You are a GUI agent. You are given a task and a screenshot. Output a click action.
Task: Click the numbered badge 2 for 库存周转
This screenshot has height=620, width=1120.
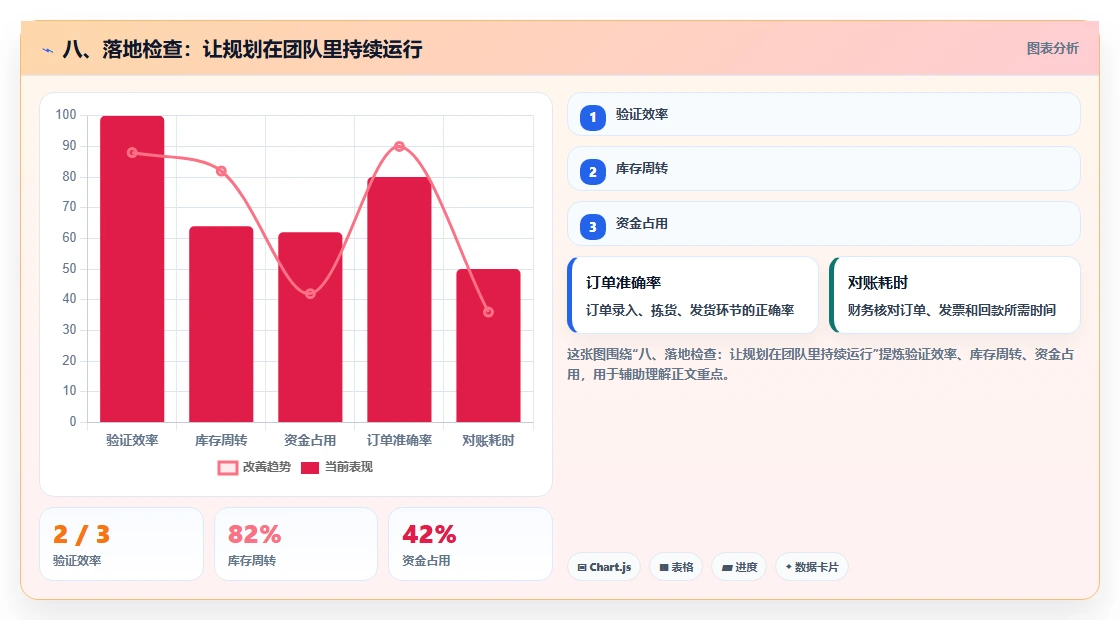pyautogui.click(x=593, y=172)
